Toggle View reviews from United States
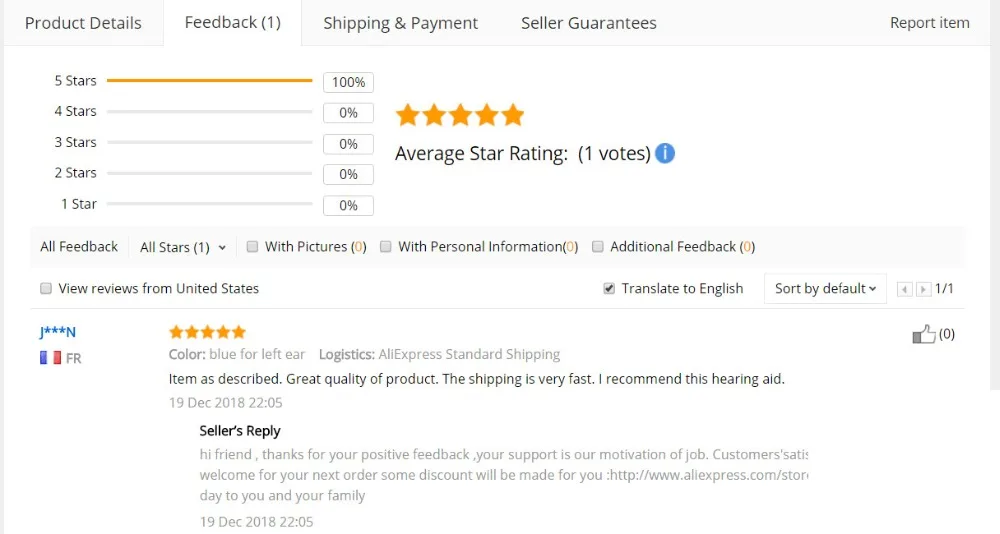 pyautogui.click(x=46, y=288)
